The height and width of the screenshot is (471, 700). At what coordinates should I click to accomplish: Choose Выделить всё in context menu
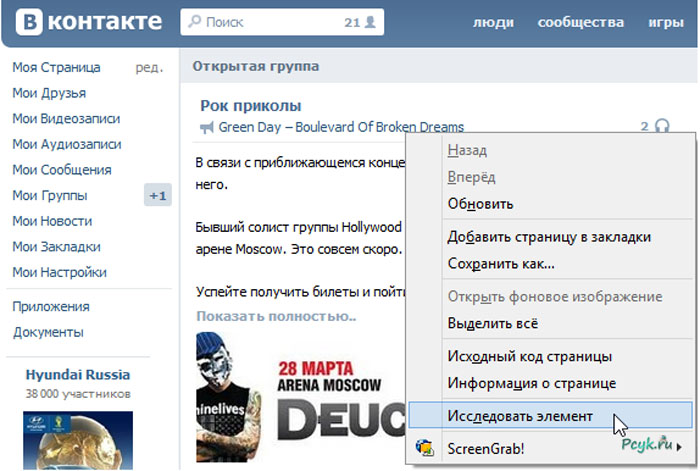click(492, 323)
